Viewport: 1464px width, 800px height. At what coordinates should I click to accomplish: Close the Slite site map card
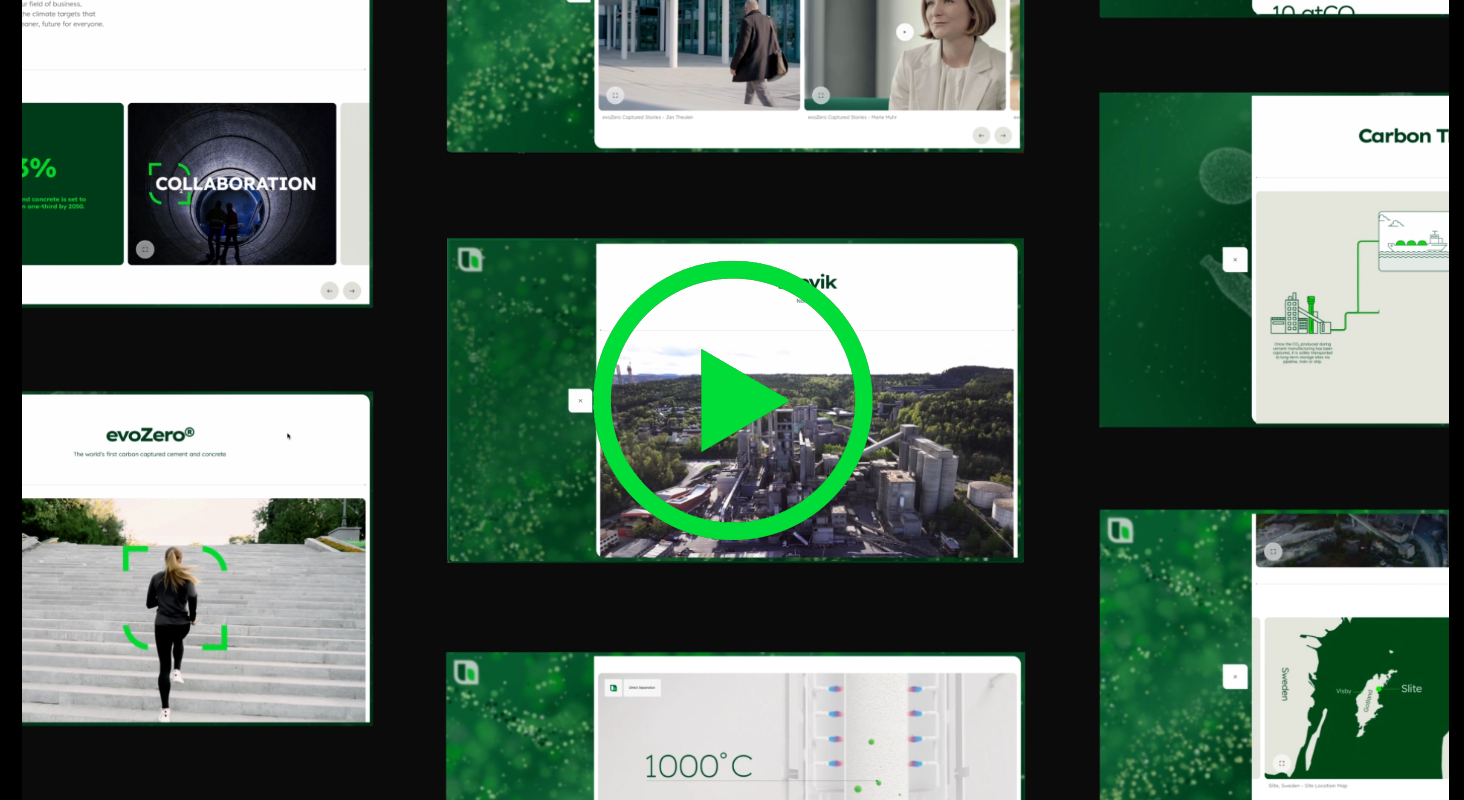tap(1234, 675)
